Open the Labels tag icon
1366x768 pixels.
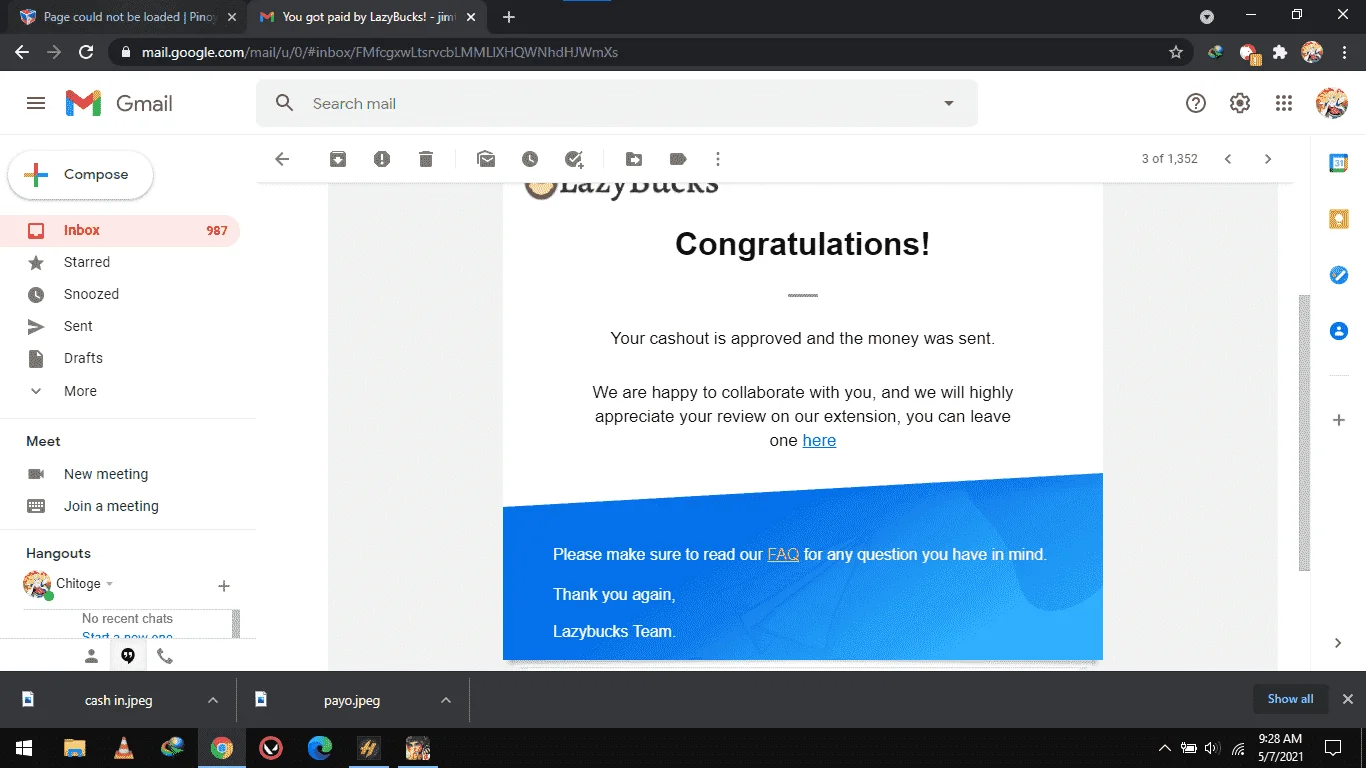coord(678,159)
